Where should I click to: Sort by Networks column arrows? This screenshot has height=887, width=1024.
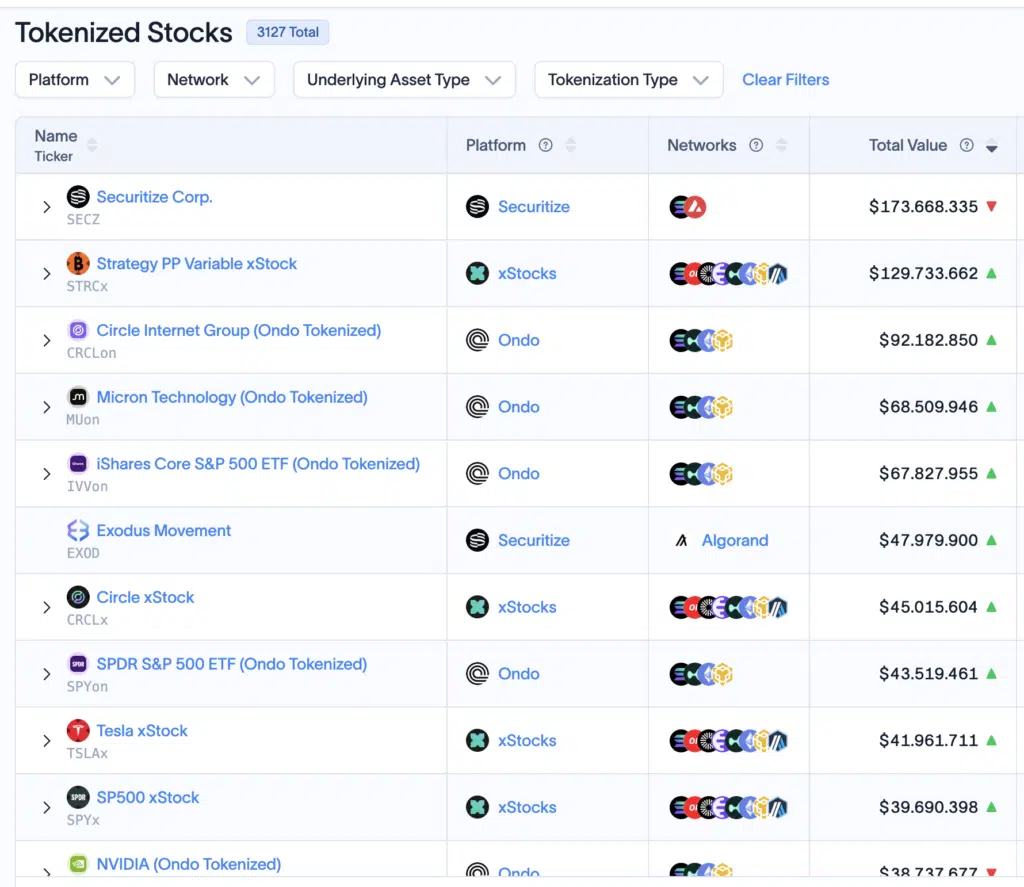coord(781,145)
